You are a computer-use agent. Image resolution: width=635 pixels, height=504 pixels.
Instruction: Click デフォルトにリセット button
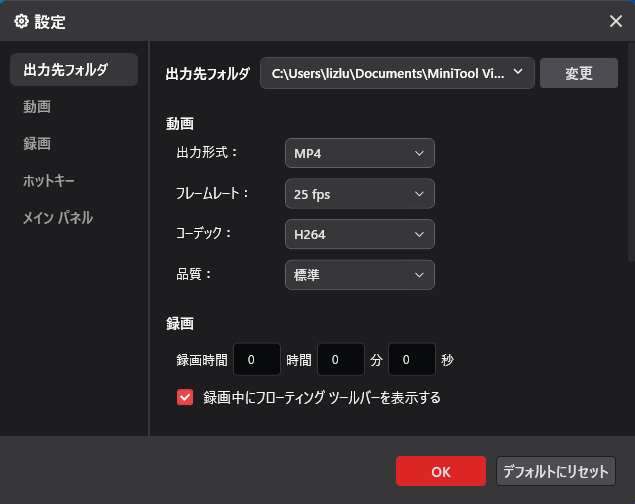click(556, 471)
